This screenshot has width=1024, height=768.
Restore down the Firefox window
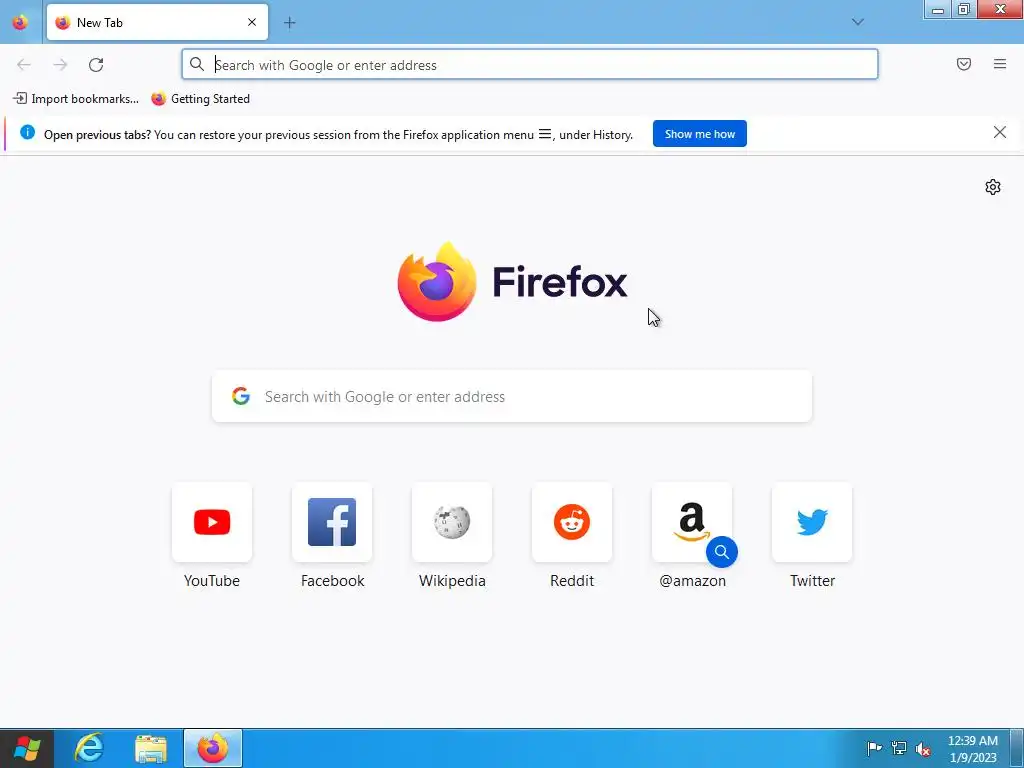point(963,9)
